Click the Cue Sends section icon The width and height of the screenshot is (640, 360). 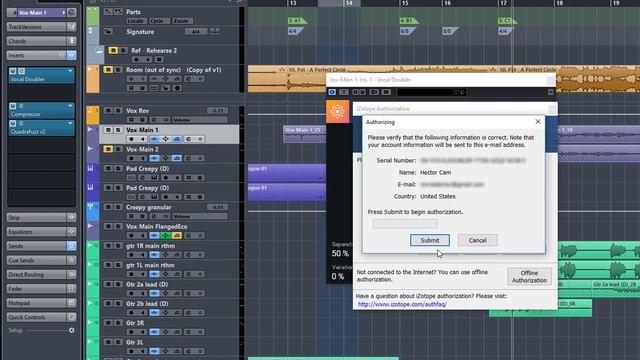click(71, 260)
